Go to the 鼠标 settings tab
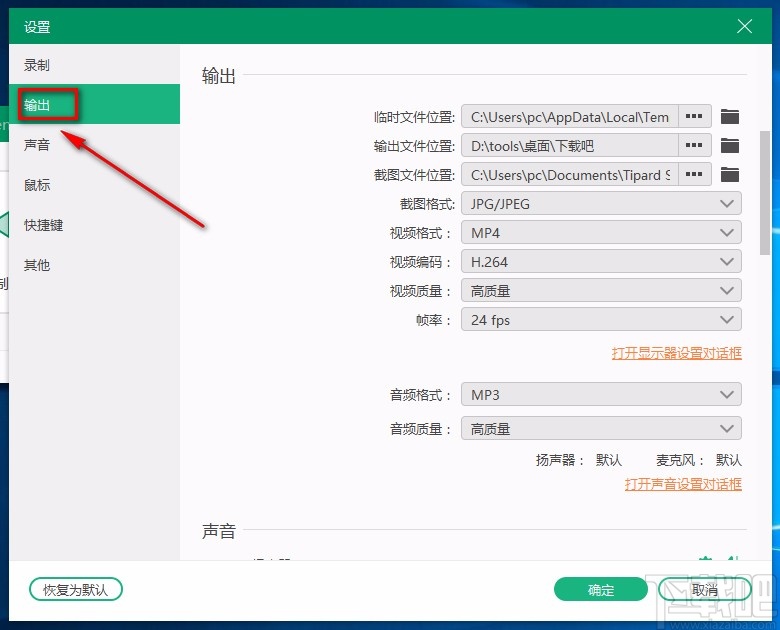Screen dimensions: 780x630 95,185
